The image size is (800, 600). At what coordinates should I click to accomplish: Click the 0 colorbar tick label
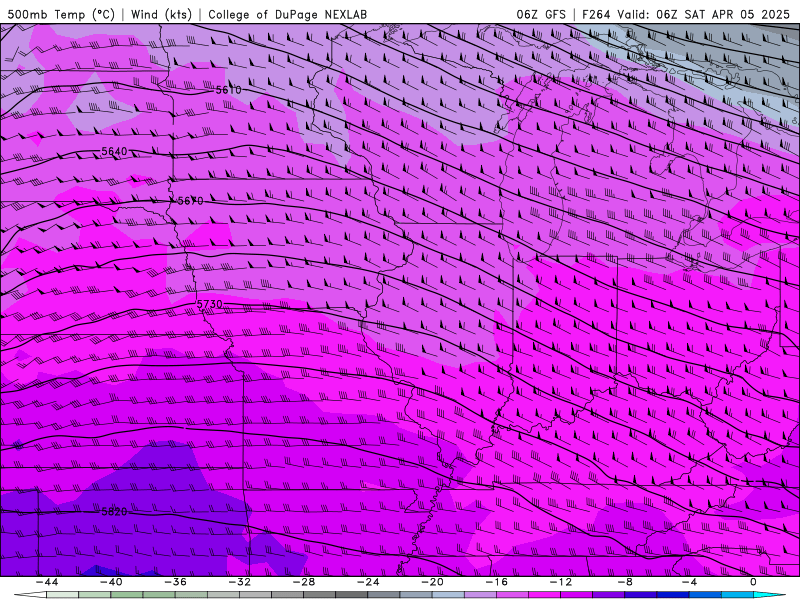(x=754, y=582)
